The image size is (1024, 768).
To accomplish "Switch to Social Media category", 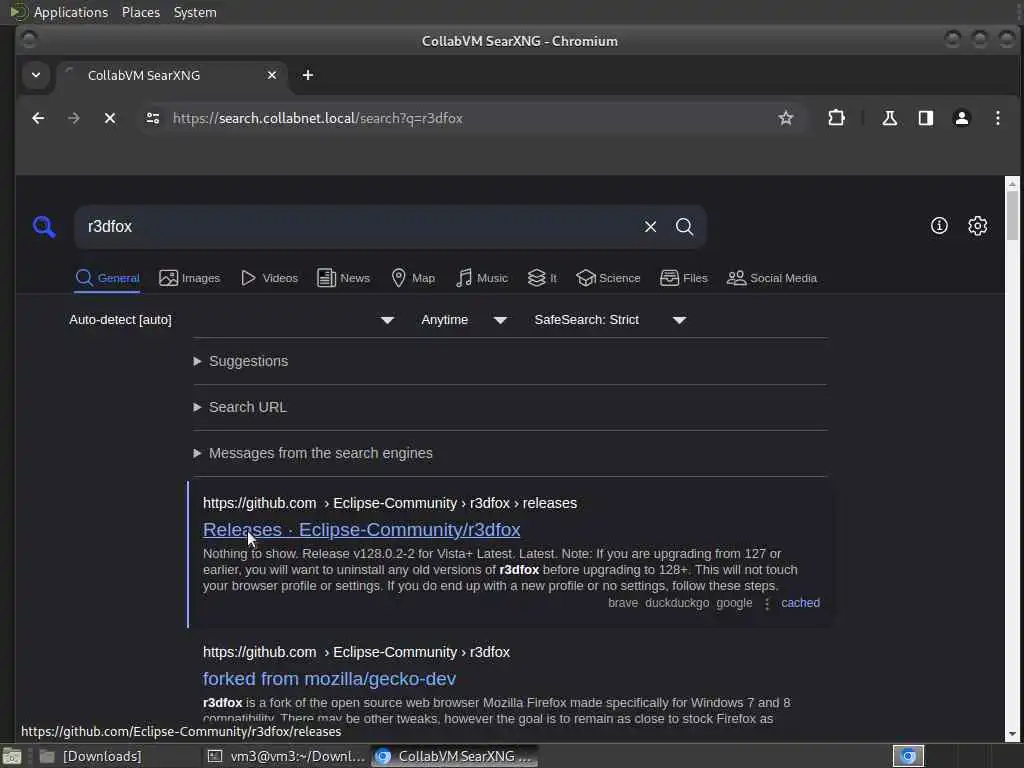I will pyautogui.click(x=772, y=278).
